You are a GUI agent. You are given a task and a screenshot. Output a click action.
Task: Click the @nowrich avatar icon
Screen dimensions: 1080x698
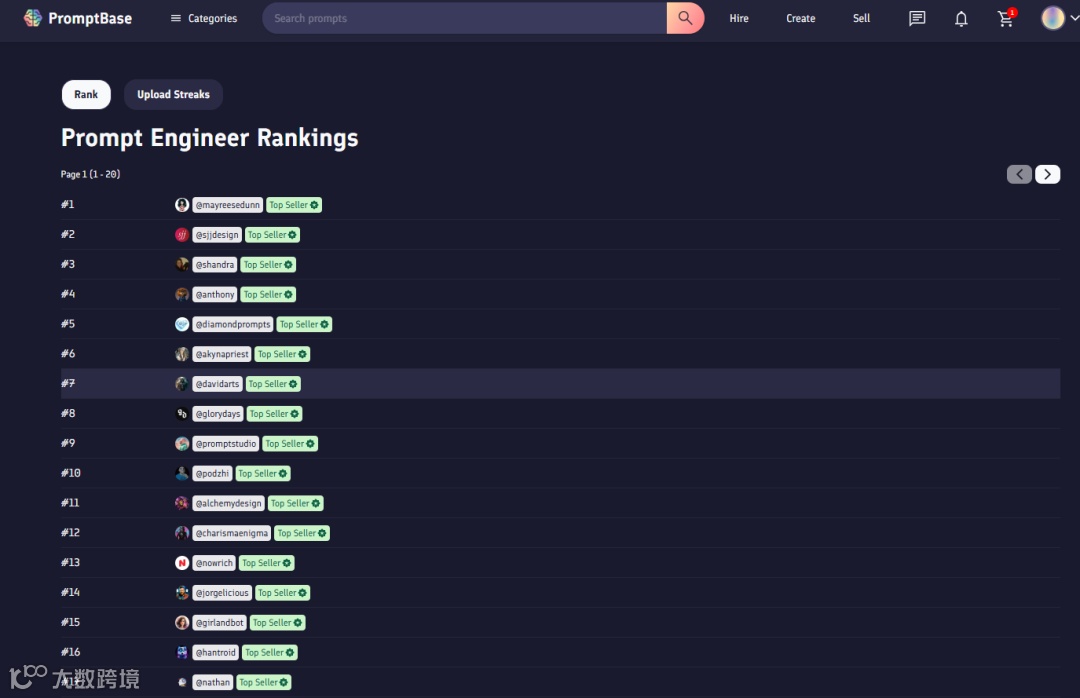[182, 563]
